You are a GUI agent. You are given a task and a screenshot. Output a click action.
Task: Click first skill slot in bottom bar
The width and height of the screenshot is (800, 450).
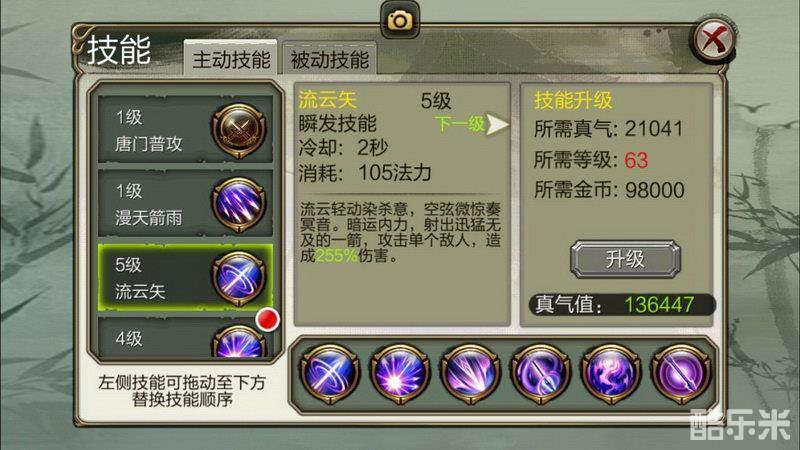330,374
